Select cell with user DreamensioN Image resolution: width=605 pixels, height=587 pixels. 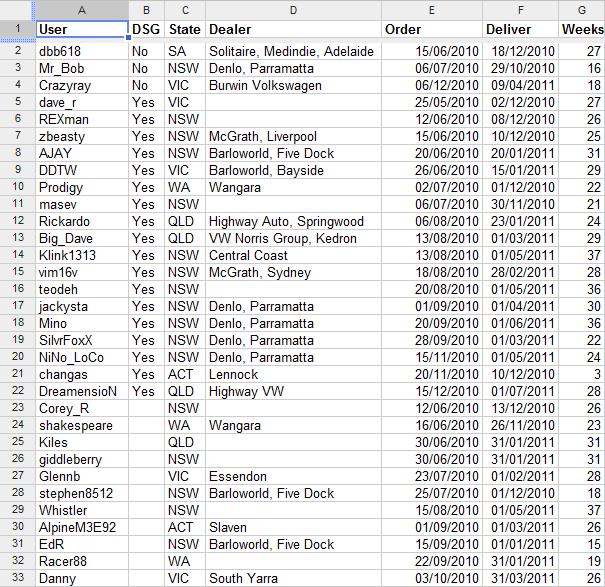[82, 391]
